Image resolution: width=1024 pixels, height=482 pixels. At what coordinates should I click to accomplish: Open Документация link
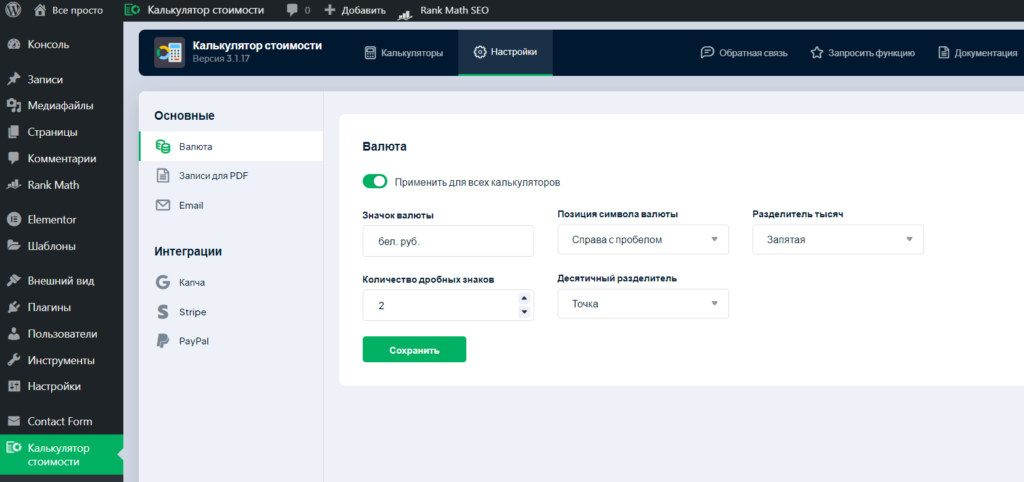978,53
